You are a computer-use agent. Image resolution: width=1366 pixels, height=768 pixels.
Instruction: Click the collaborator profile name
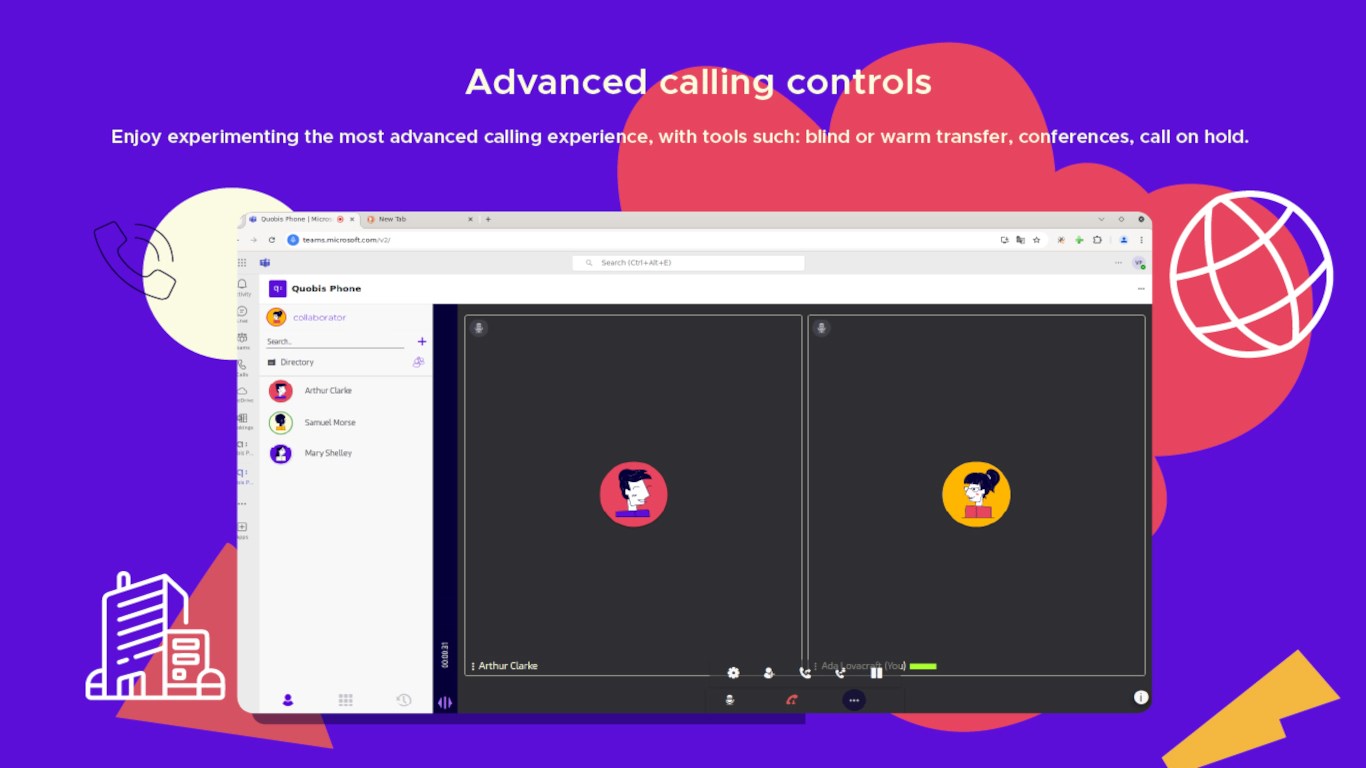[x=319, y=317]
